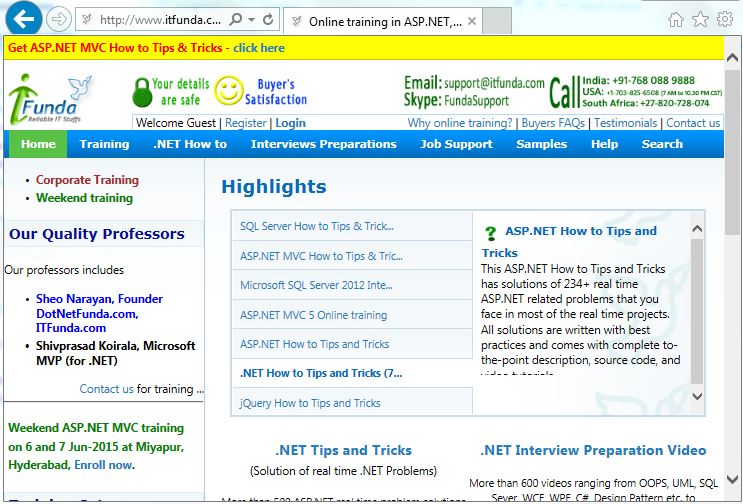This screenshot has width=743, height=504.
Task: Click the ASP.NET How to Tips and Tricks heading link
Action: (569, 242)
